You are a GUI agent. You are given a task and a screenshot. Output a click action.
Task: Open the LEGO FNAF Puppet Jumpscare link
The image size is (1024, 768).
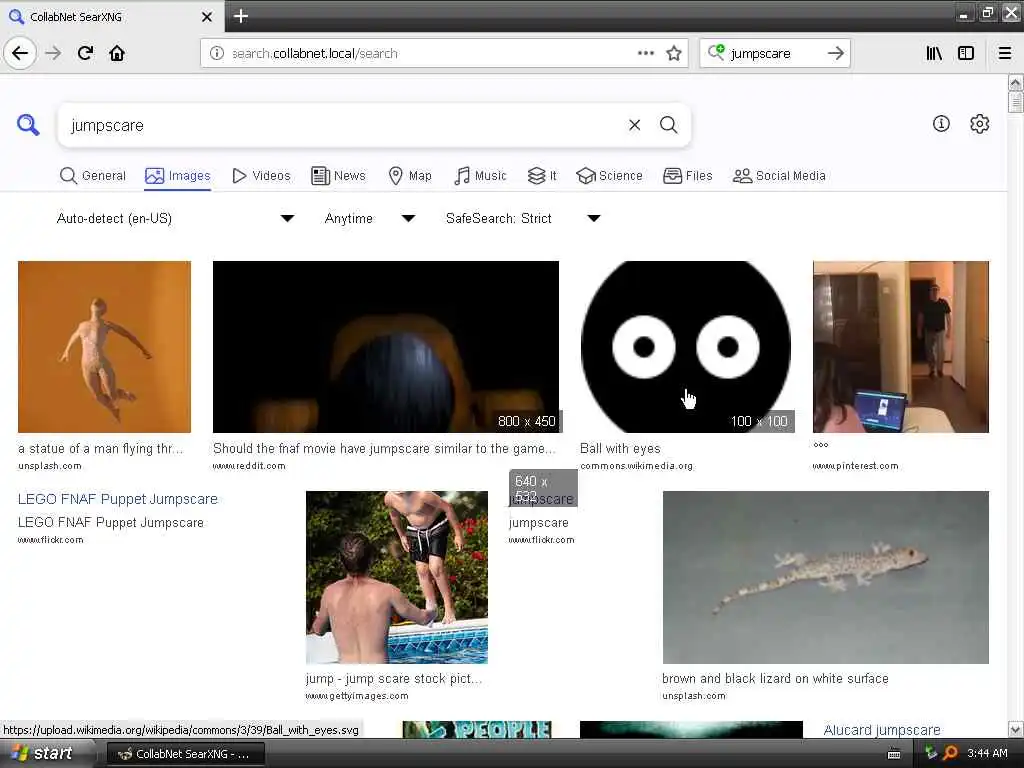click(x=118, y=499)
